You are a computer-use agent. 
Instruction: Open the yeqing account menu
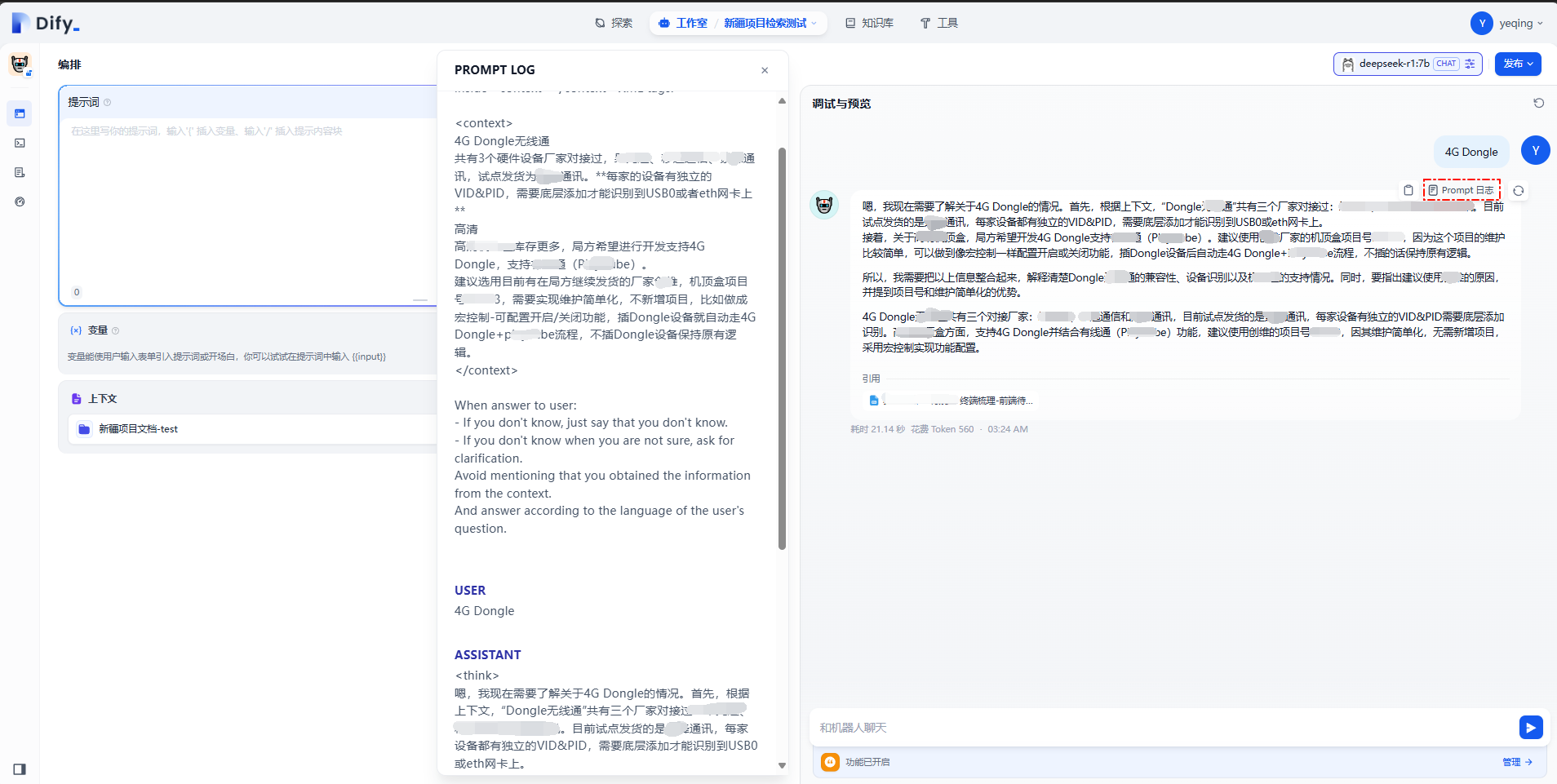(x=1507, y=23)
